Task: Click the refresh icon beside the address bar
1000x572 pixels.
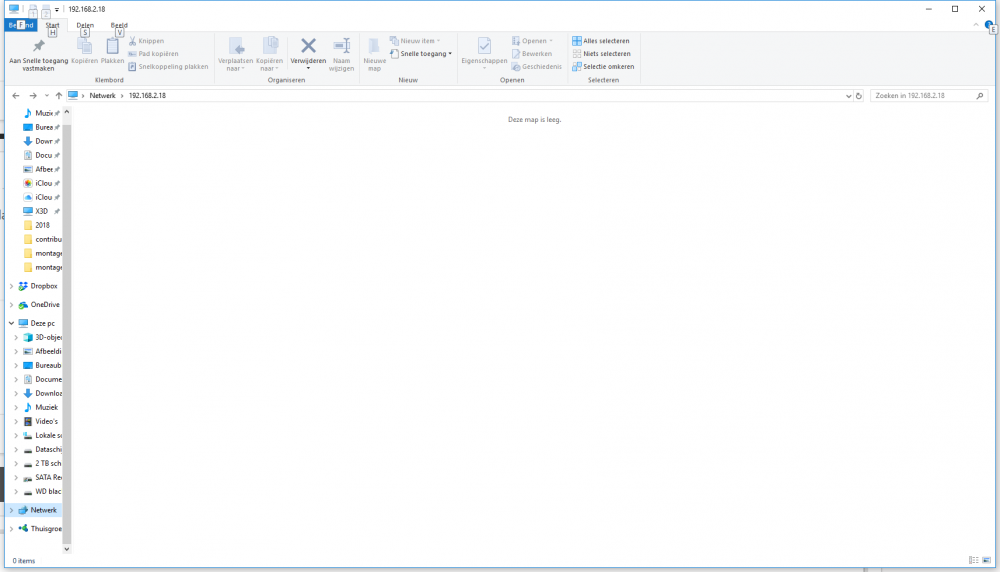Action: click(859, 96)
